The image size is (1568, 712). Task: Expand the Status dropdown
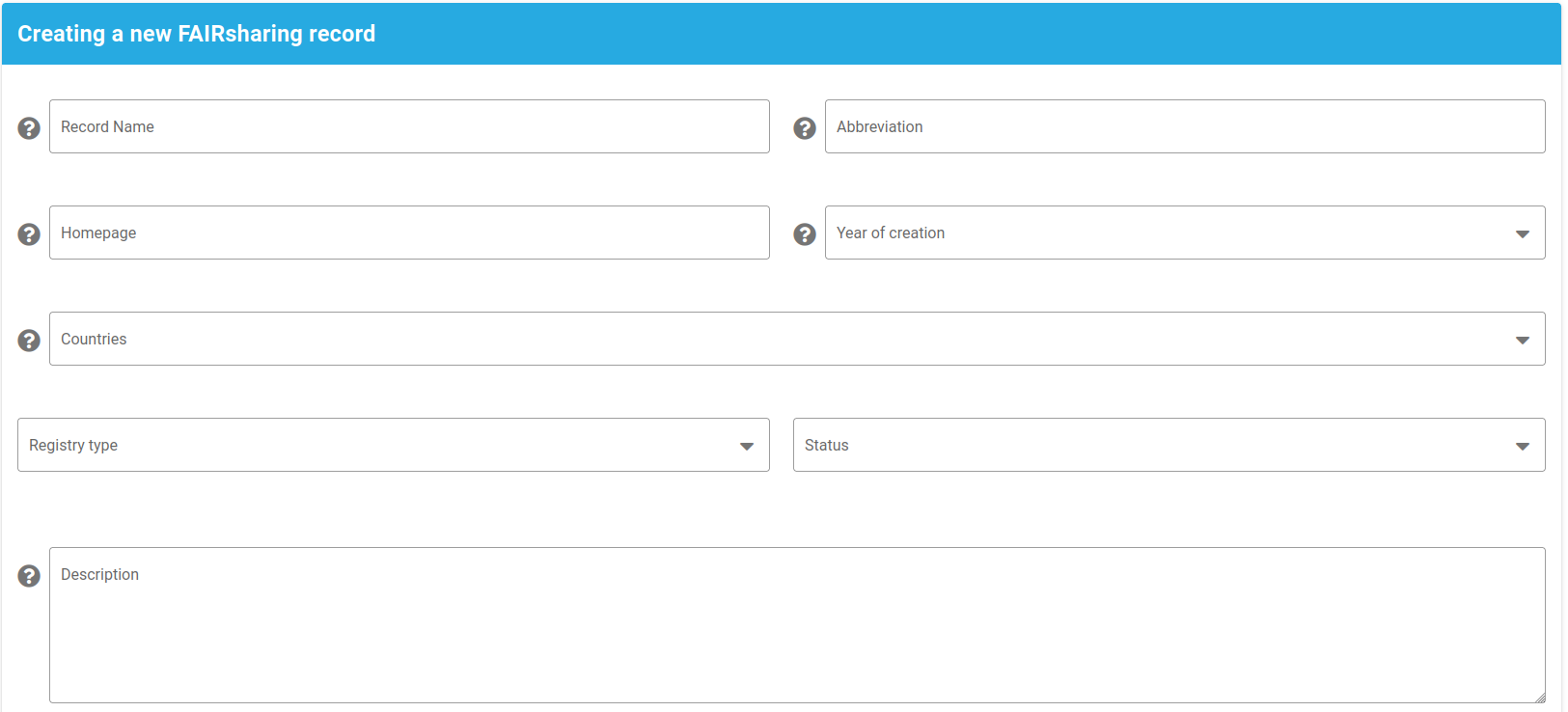[x=1169, y=445]
